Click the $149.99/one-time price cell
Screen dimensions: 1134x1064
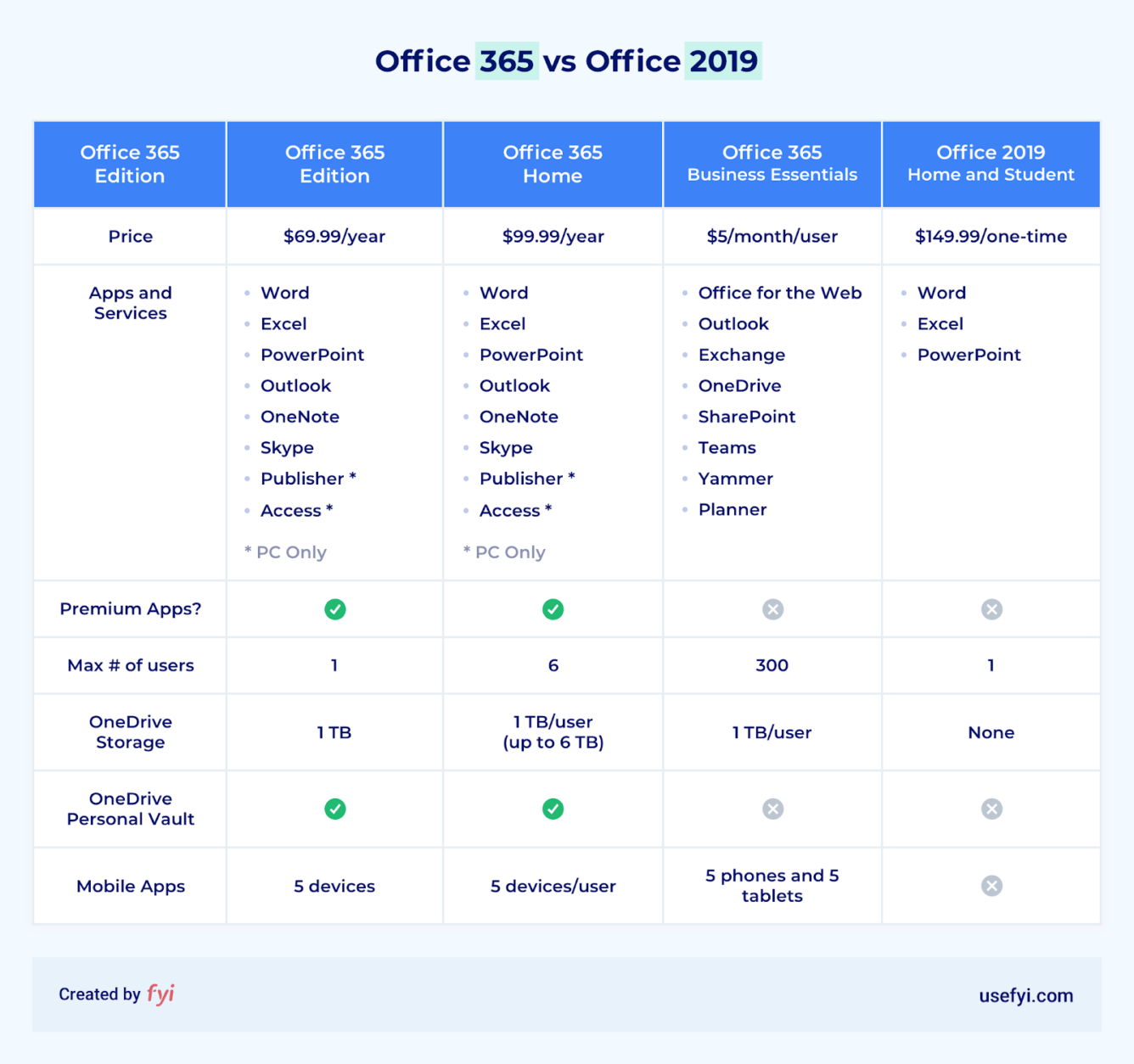tap(991, 237)
